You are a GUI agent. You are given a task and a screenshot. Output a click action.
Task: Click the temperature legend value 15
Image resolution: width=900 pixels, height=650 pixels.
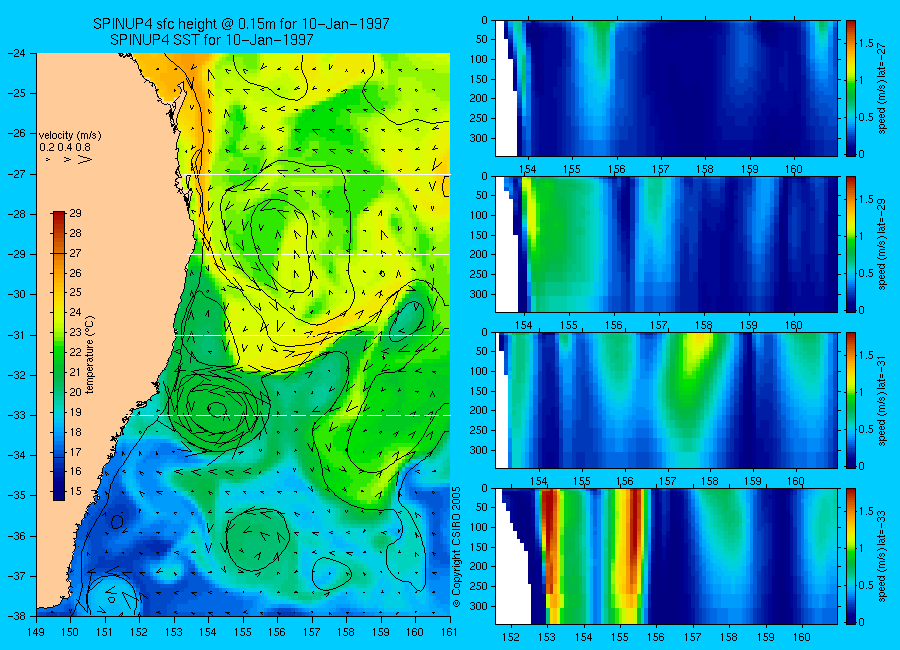[75, 491]
